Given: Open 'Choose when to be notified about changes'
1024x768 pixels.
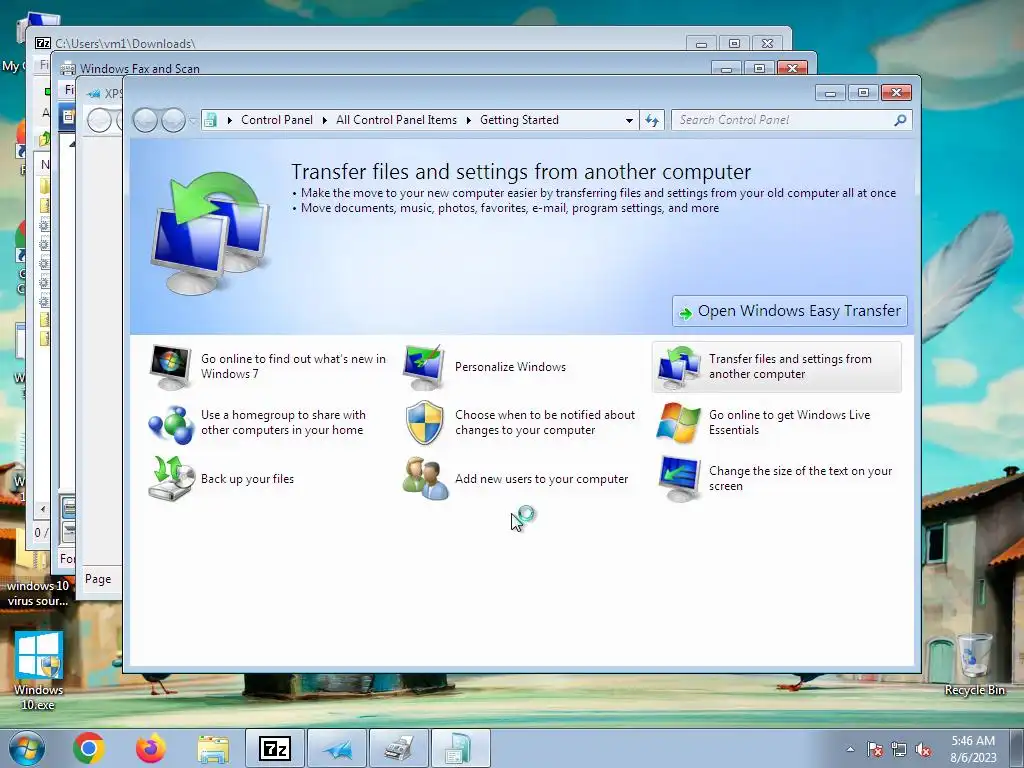Looking at the screenshot, I should (x=545, y=423).
